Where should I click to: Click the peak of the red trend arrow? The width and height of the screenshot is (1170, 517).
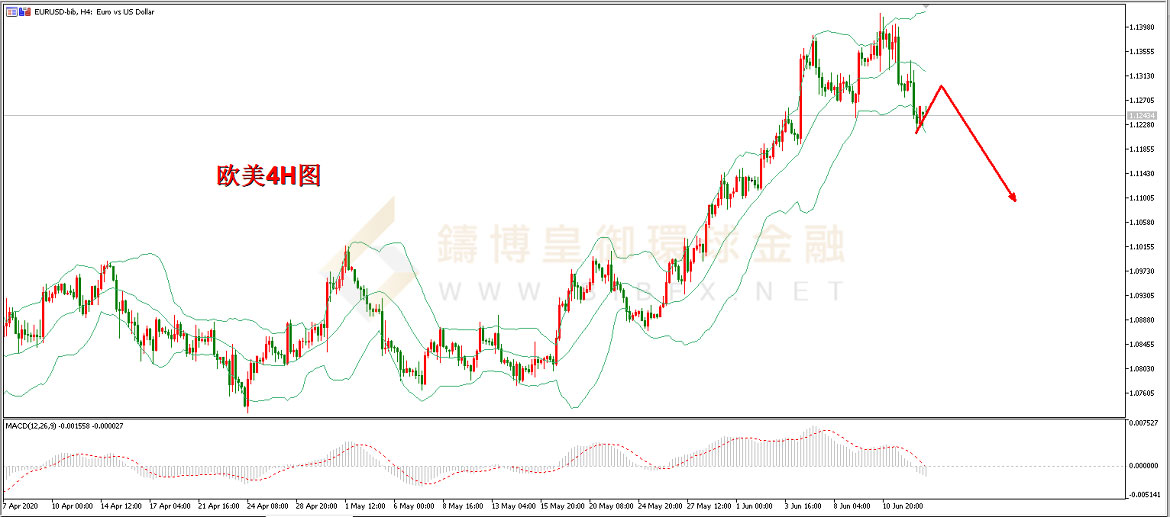pos(942,86)
